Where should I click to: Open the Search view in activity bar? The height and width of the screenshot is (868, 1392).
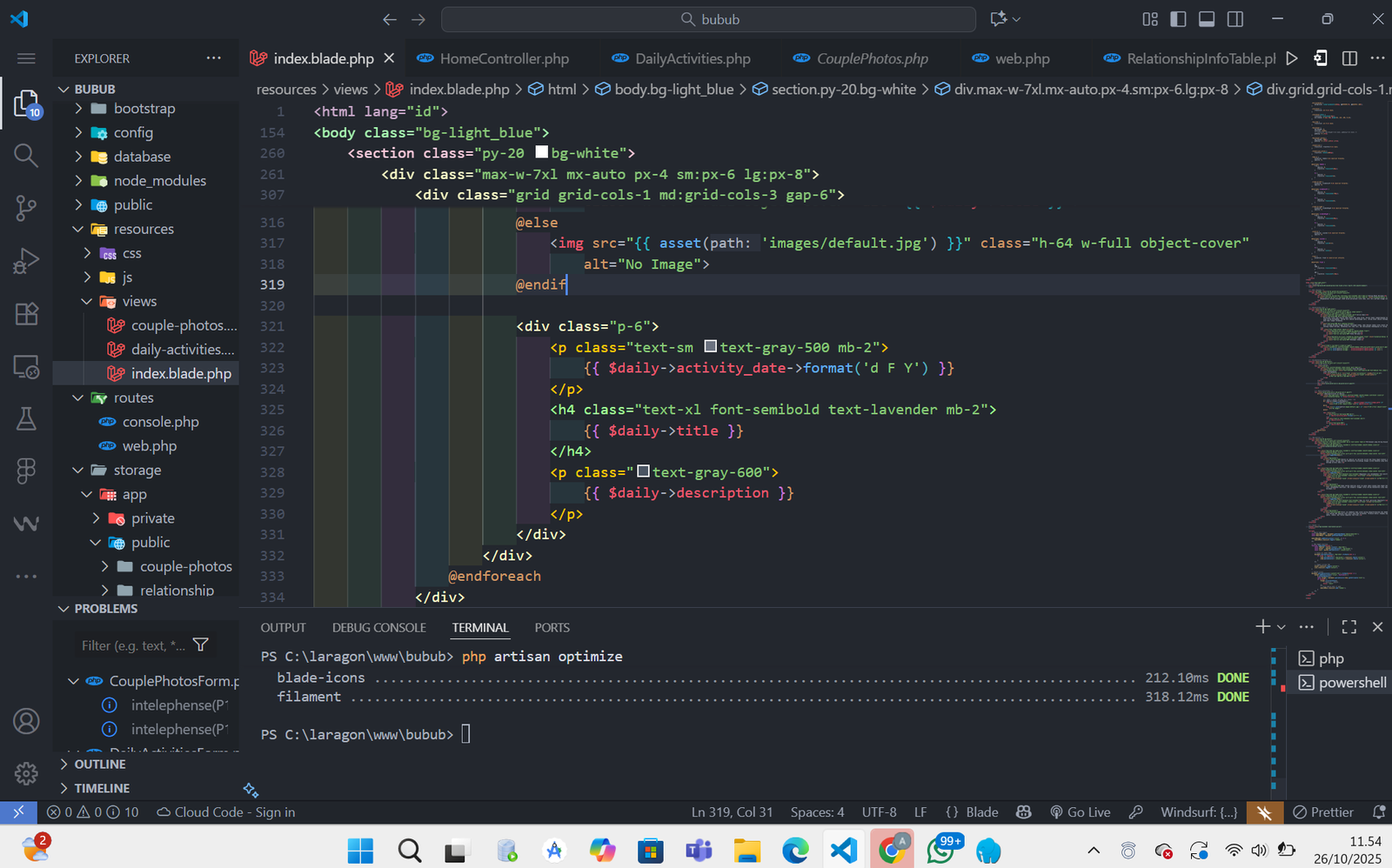point(26,156)
